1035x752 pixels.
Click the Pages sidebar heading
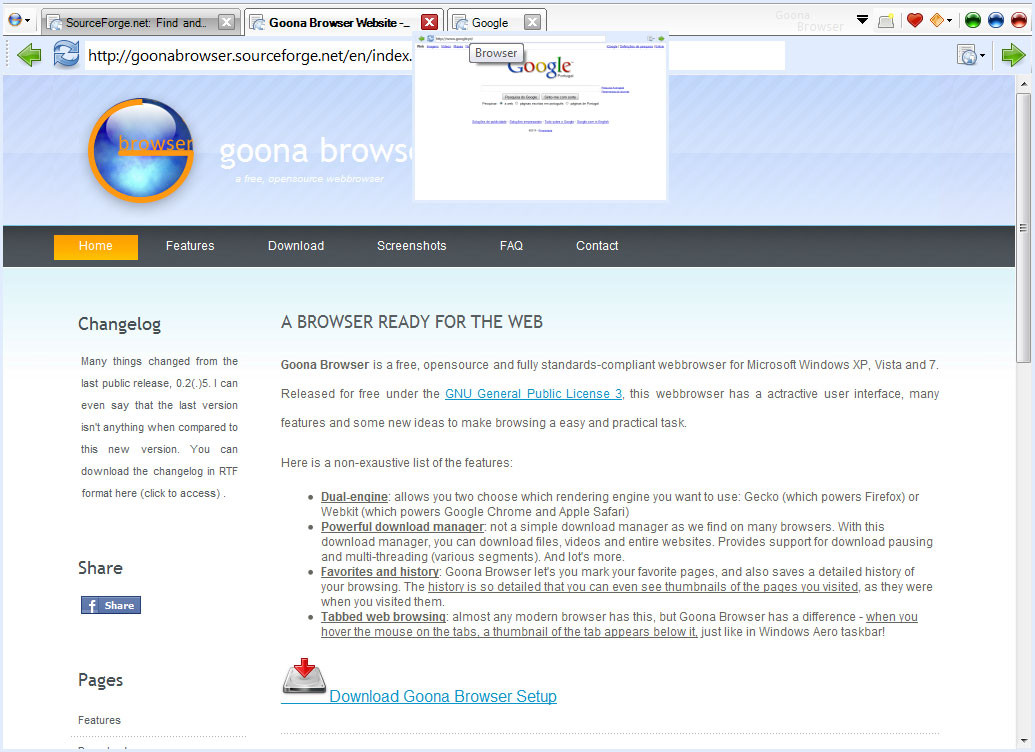(100, 681)
